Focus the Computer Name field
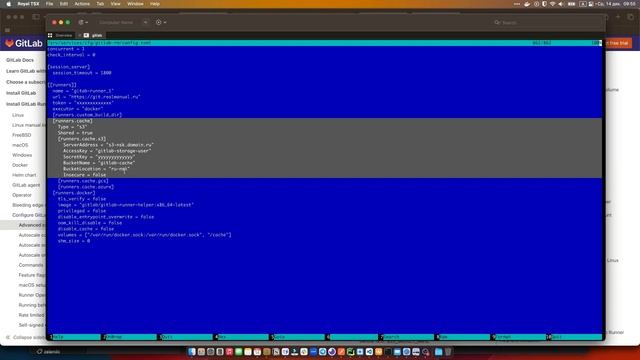640x360 pixels. (118, 22)
